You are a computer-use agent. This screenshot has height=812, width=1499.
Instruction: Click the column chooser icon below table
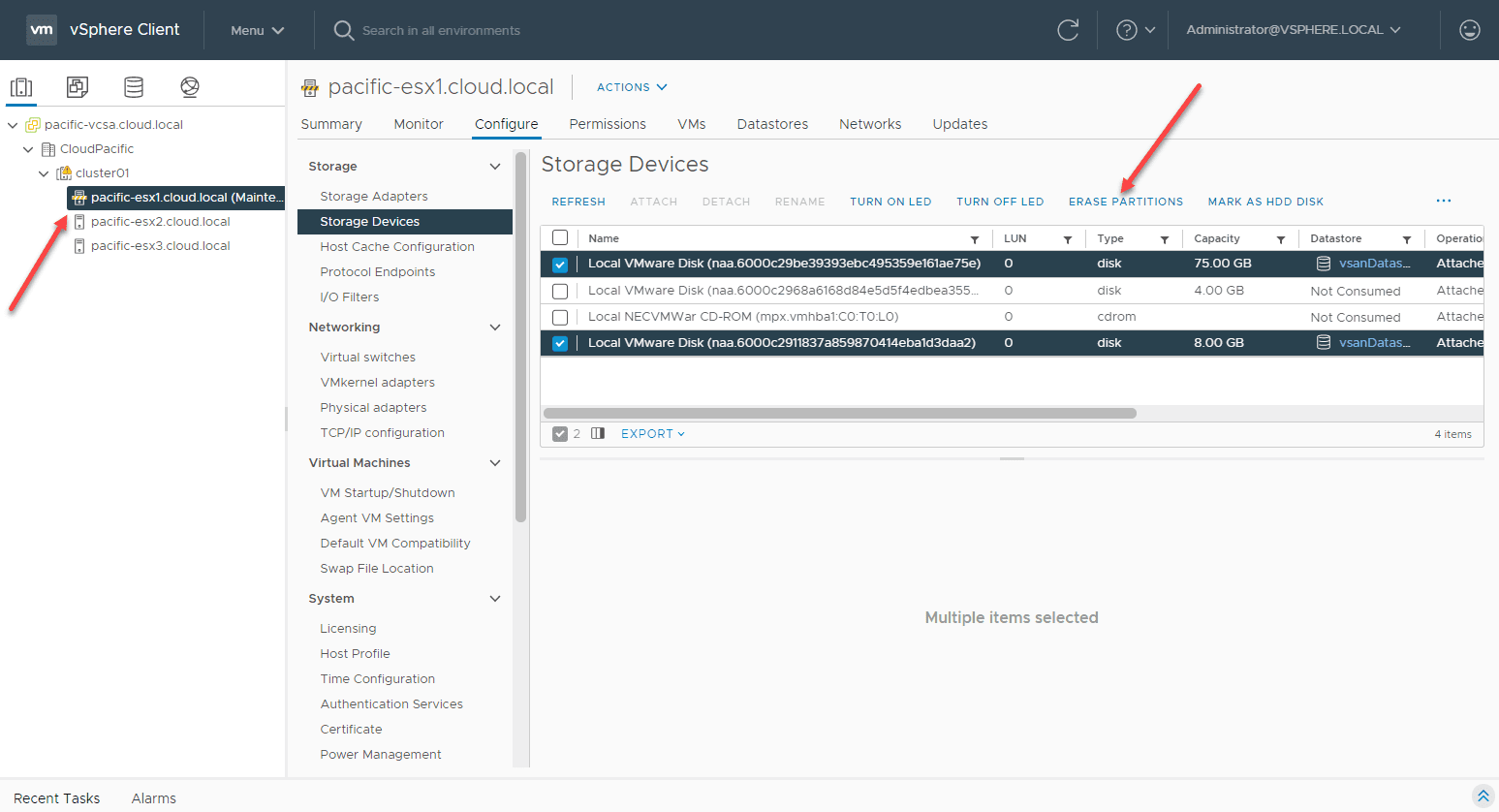click(x=598, y=434)
